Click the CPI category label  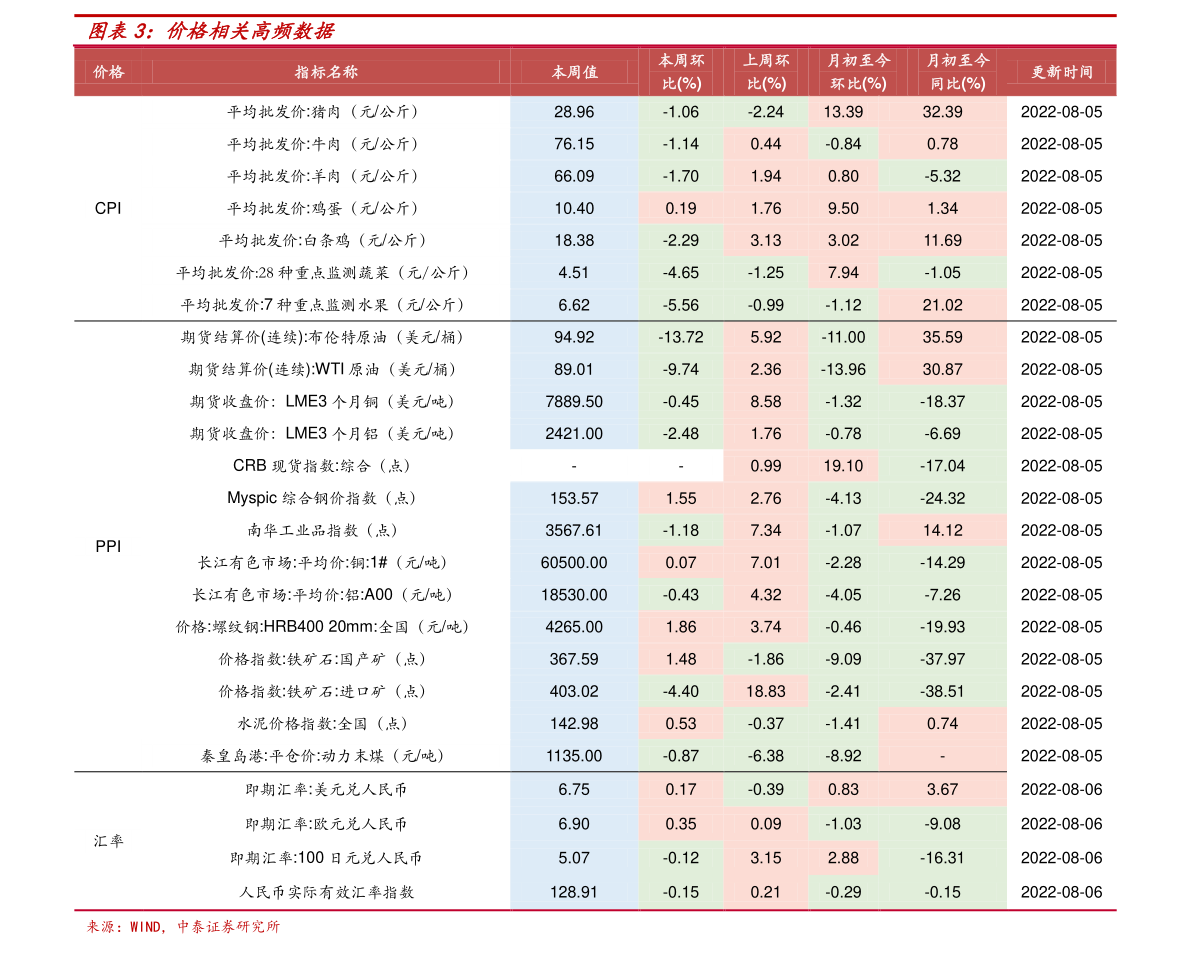(x=108, y=208)
